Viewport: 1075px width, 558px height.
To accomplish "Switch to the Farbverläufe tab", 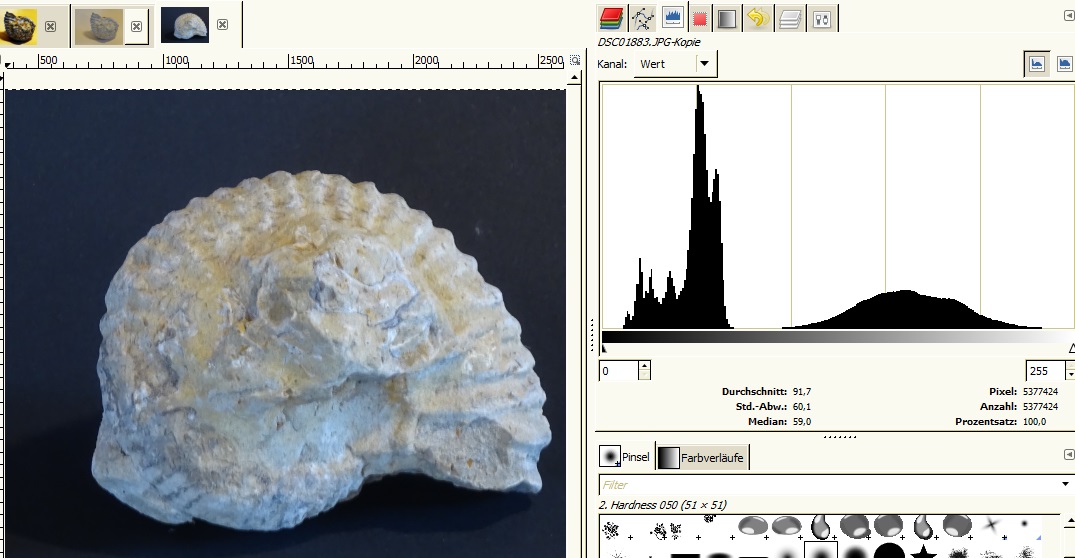I will (x=703, y=458).
